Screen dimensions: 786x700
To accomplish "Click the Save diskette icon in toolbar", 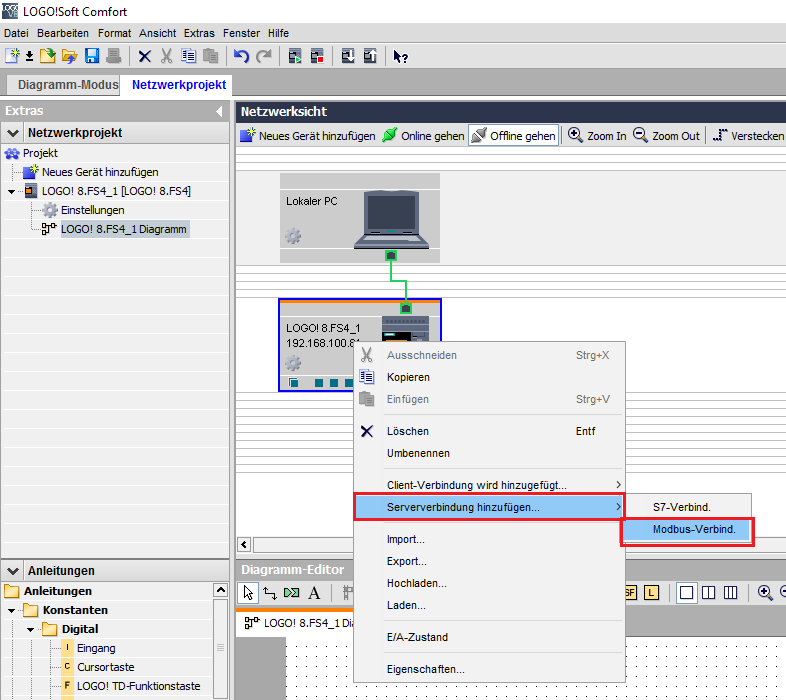I will click(92, 56).
